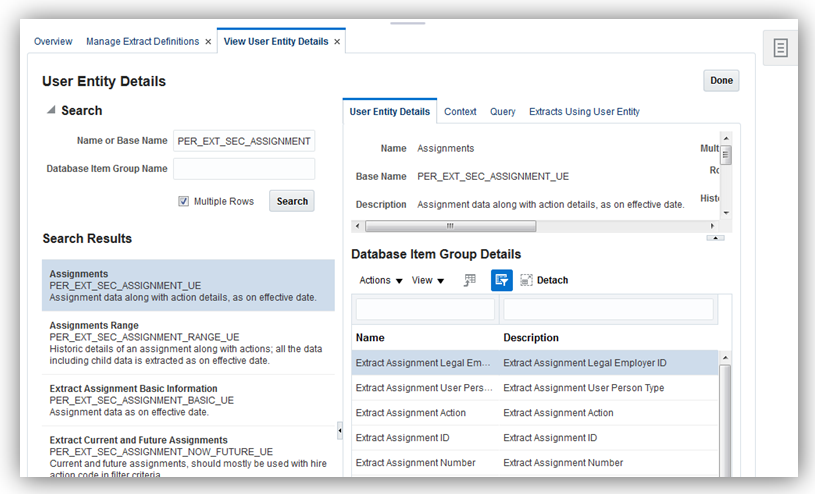
Task: Select the View User Entity Details tab
Action: 276,42
